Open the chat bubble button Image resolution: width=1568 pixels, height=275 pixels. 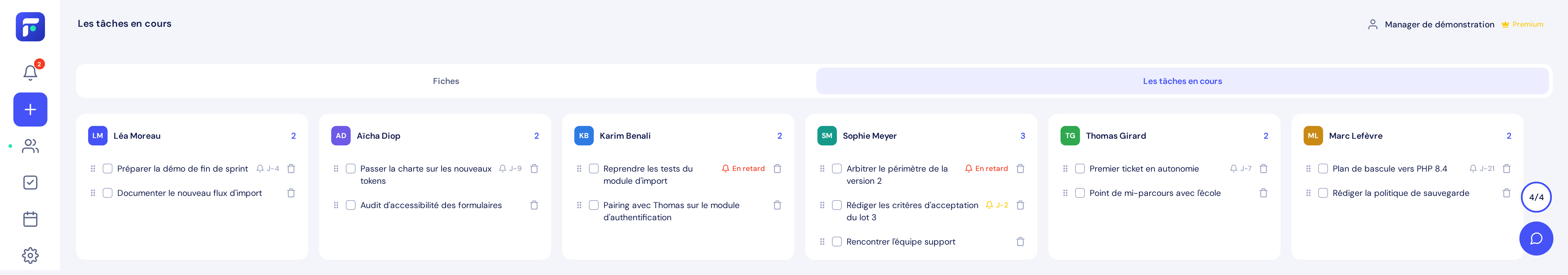tap(1536, 238)
